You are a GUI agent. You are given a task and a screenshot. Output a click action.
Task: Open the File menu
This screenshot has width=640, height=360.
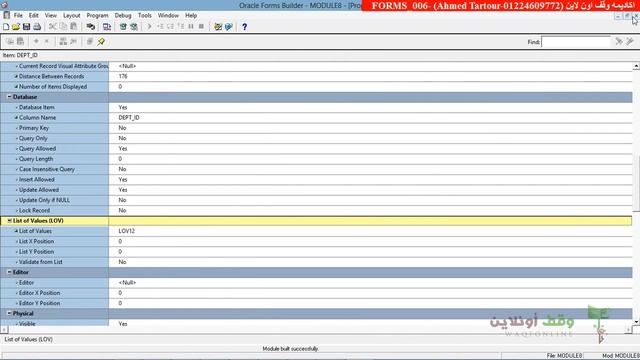point(18,16)
